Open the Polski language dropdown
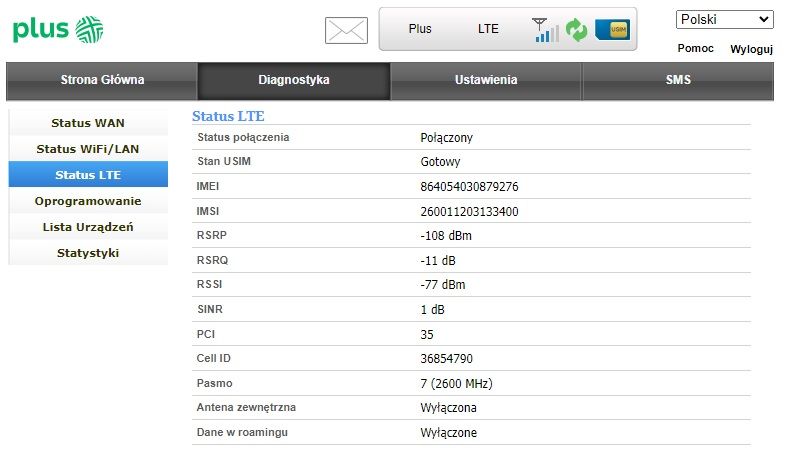The image size is (785, 472). point(724,20)
